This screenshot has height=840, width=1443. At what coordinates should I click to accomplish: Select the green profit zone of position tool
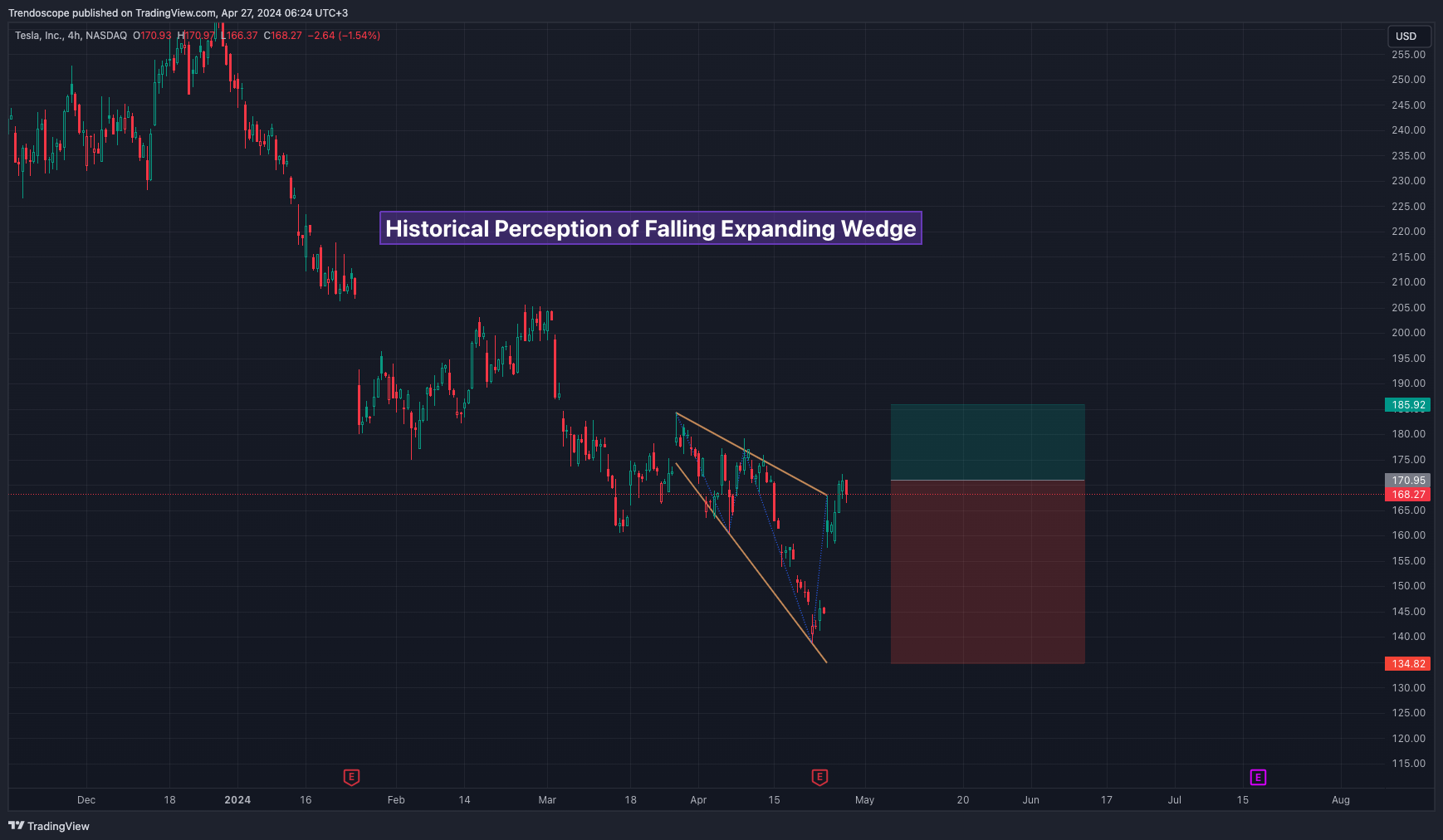(988, 442)
